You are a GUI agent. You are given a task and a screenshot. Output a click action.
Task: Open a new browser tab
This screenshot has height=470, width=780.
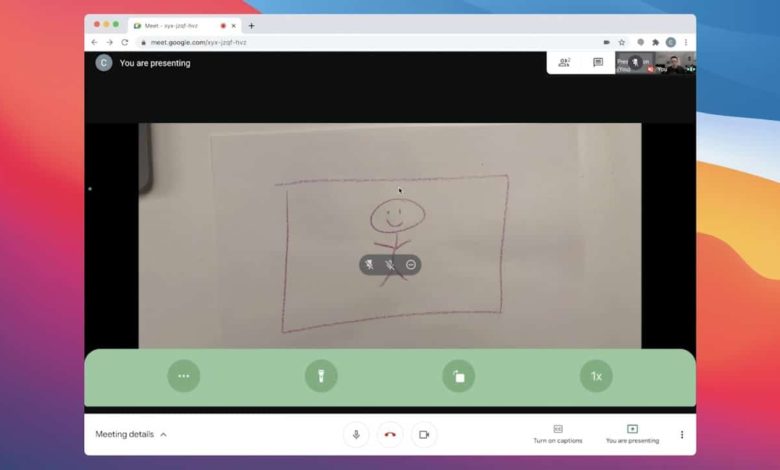[251, 25]
